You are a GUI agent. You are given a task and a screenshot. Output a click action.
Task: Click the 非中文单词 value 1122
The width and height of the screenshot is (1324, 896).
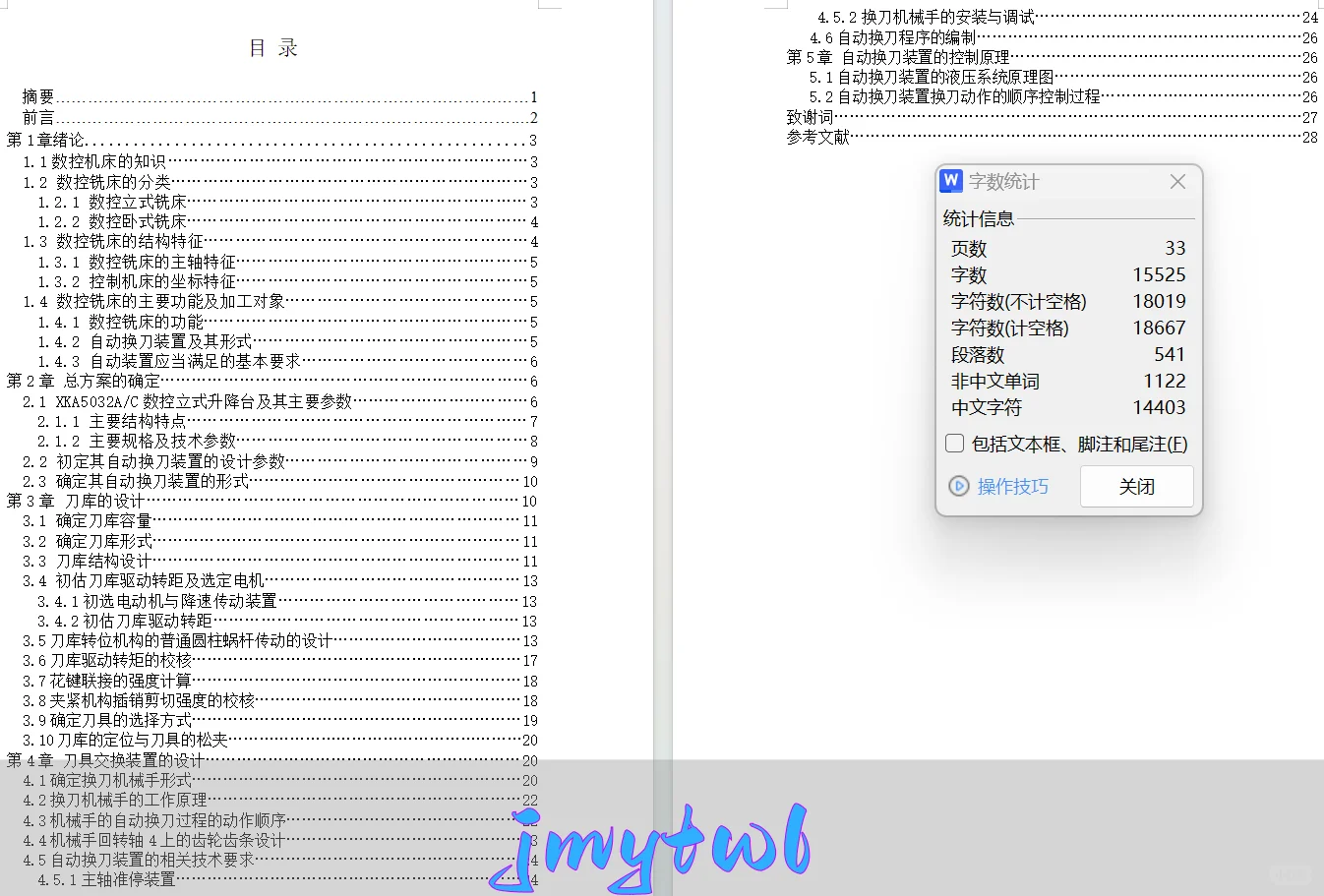coord(1165,381)
